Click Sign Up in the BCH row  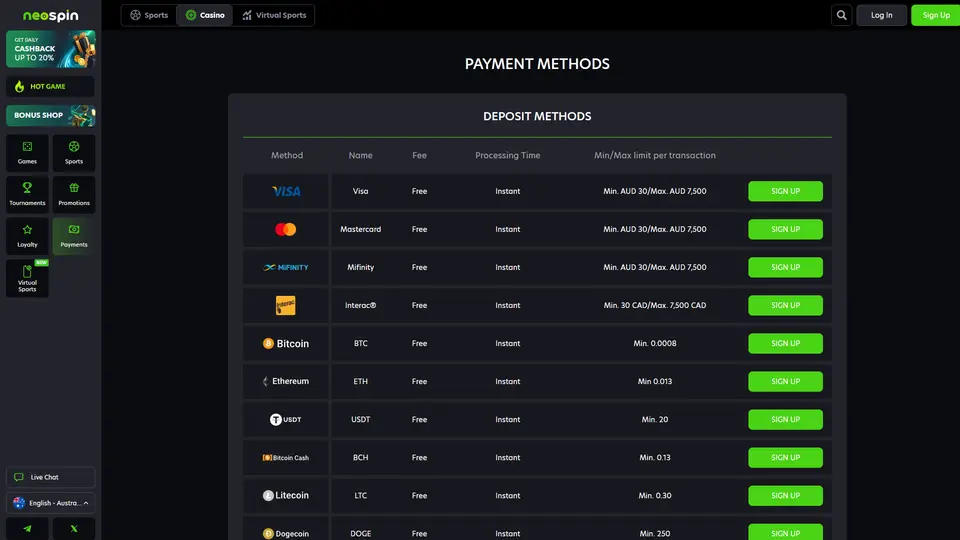pos(786,457)
